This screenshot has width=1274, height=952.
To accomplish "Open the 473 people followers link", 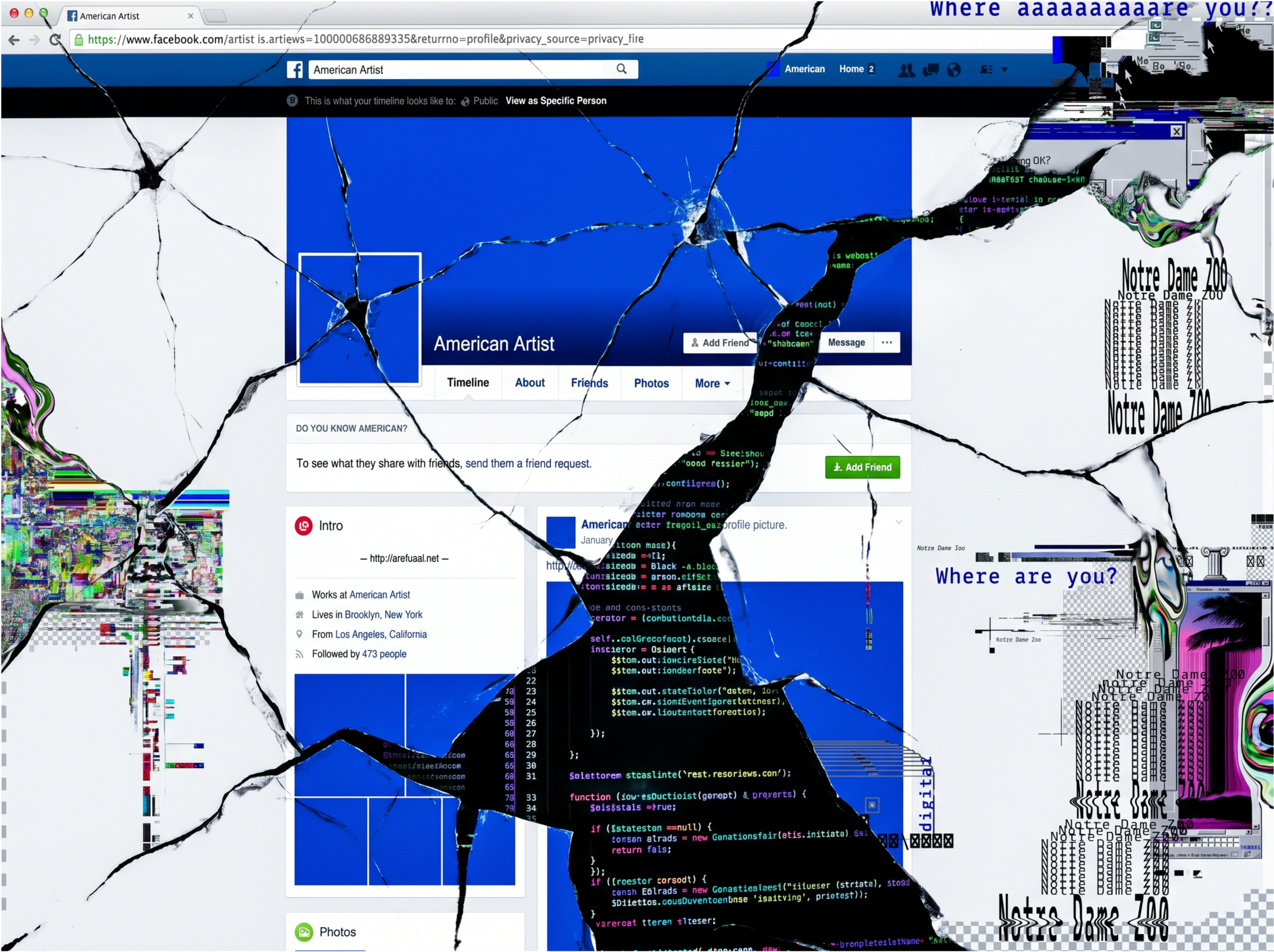I will coord(384,654).
